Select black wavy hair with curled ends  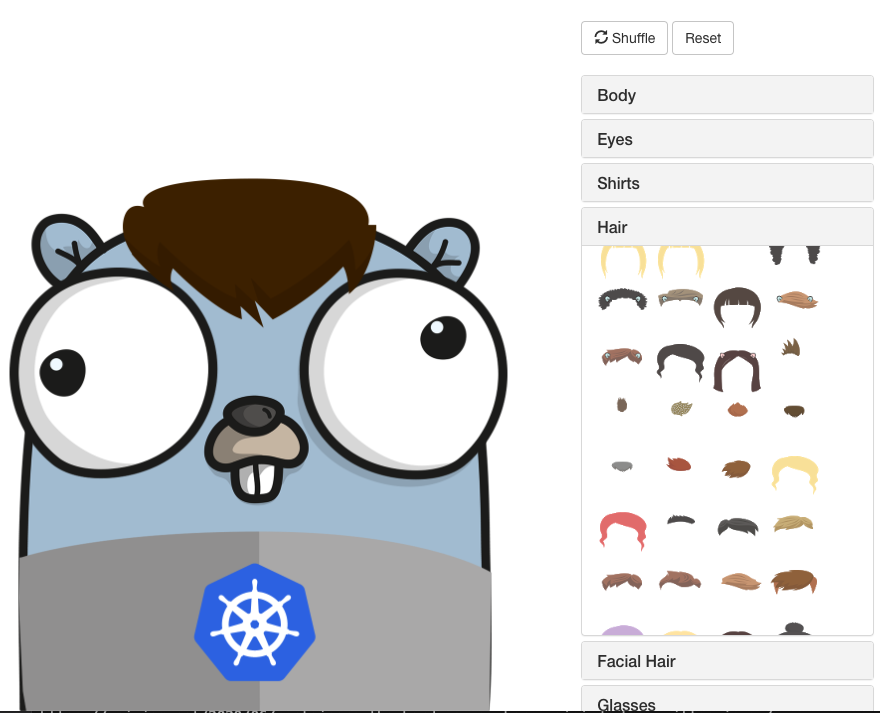[680, 362]
